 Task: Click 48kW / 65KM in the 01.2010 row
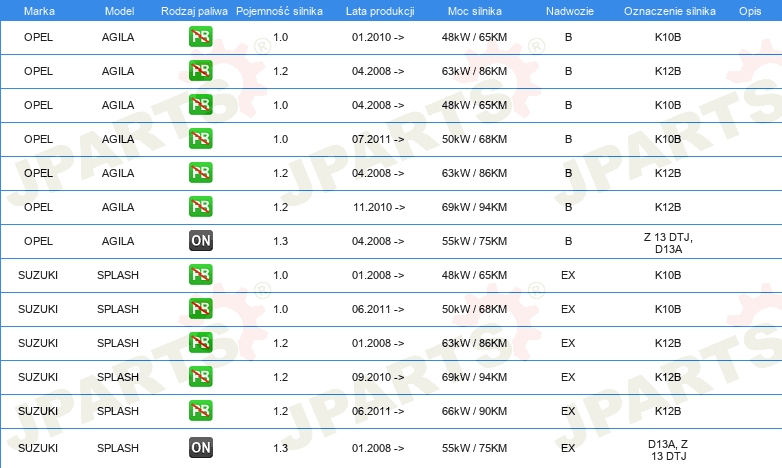pyautogui.click(x=474, y=37)
